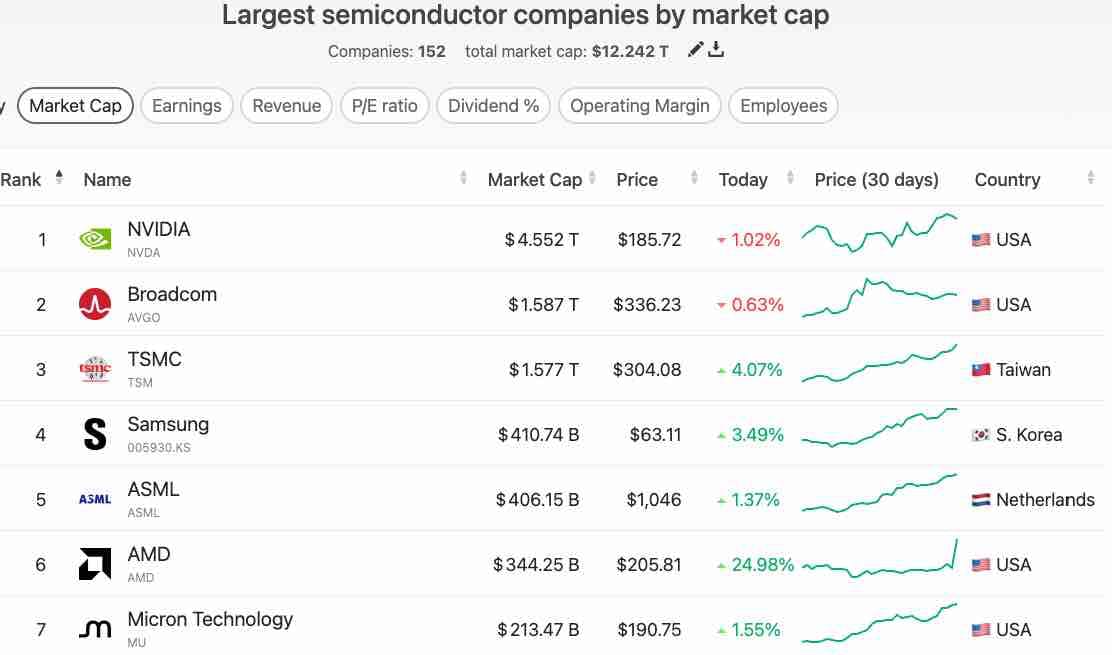Sort the table by Rank

pos(59,178)
